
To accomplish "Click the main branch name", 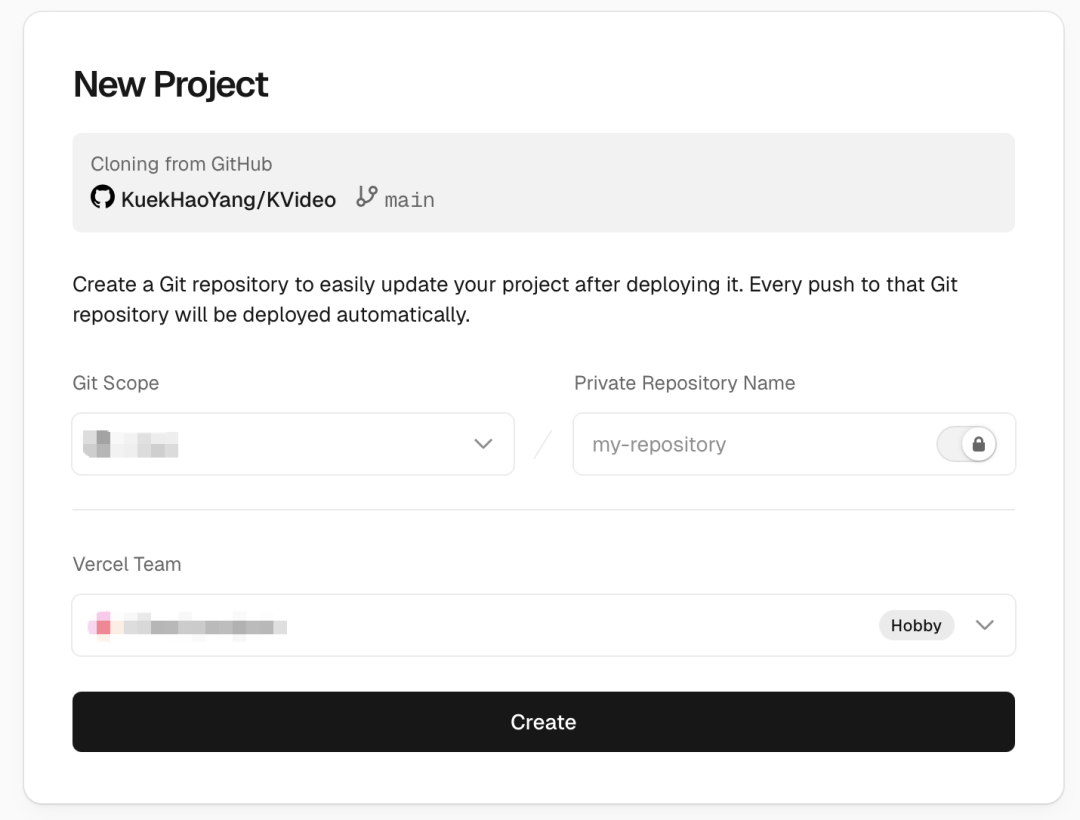I will tap(409, 200).
